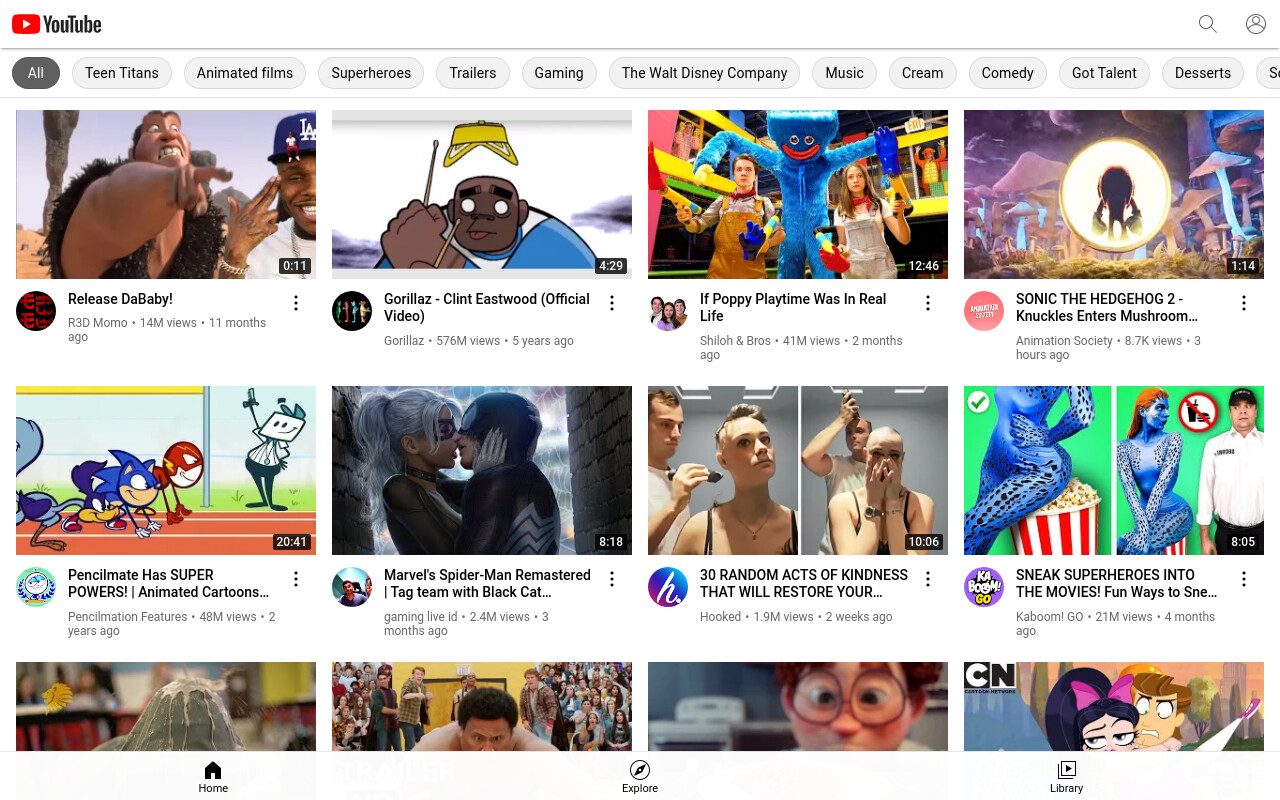The width and height of the screenshot is (1280, 800).
Task: Open Shiloh & Bros channel avatar
Action: pos(668,311)
